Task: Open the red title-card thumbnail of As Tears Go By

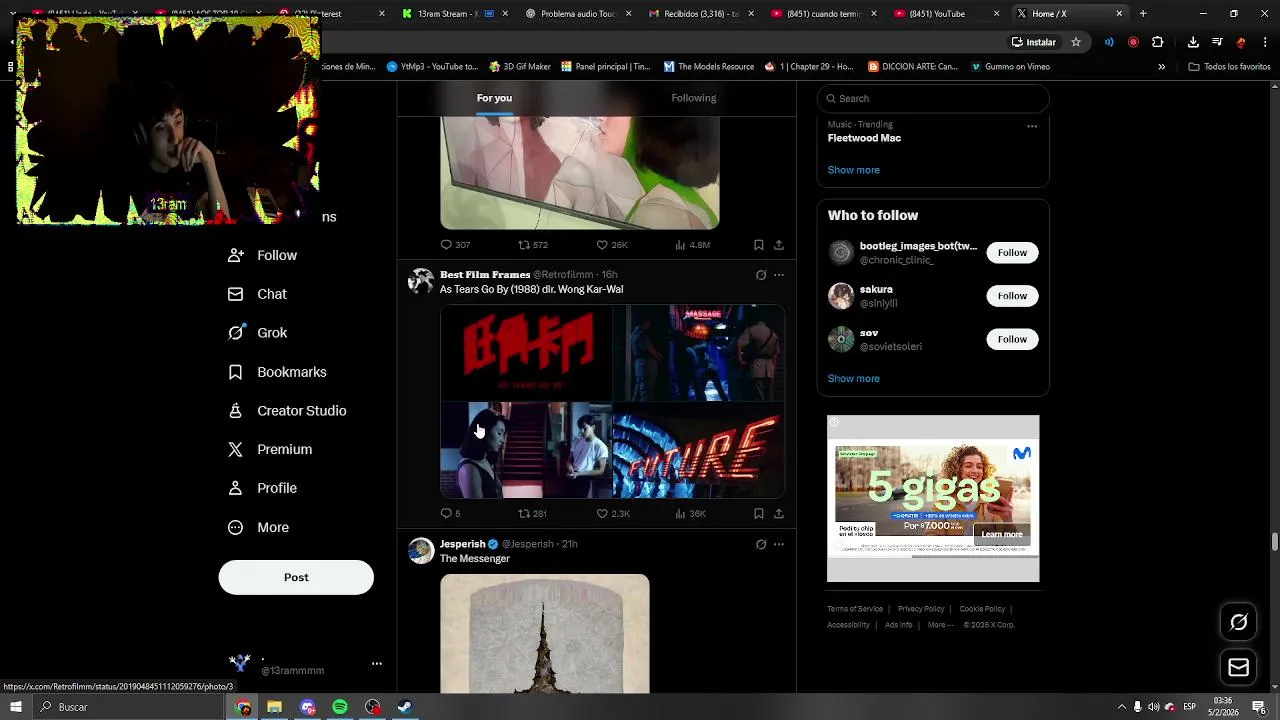Action: pyautogui.click(x=526, y=353)
